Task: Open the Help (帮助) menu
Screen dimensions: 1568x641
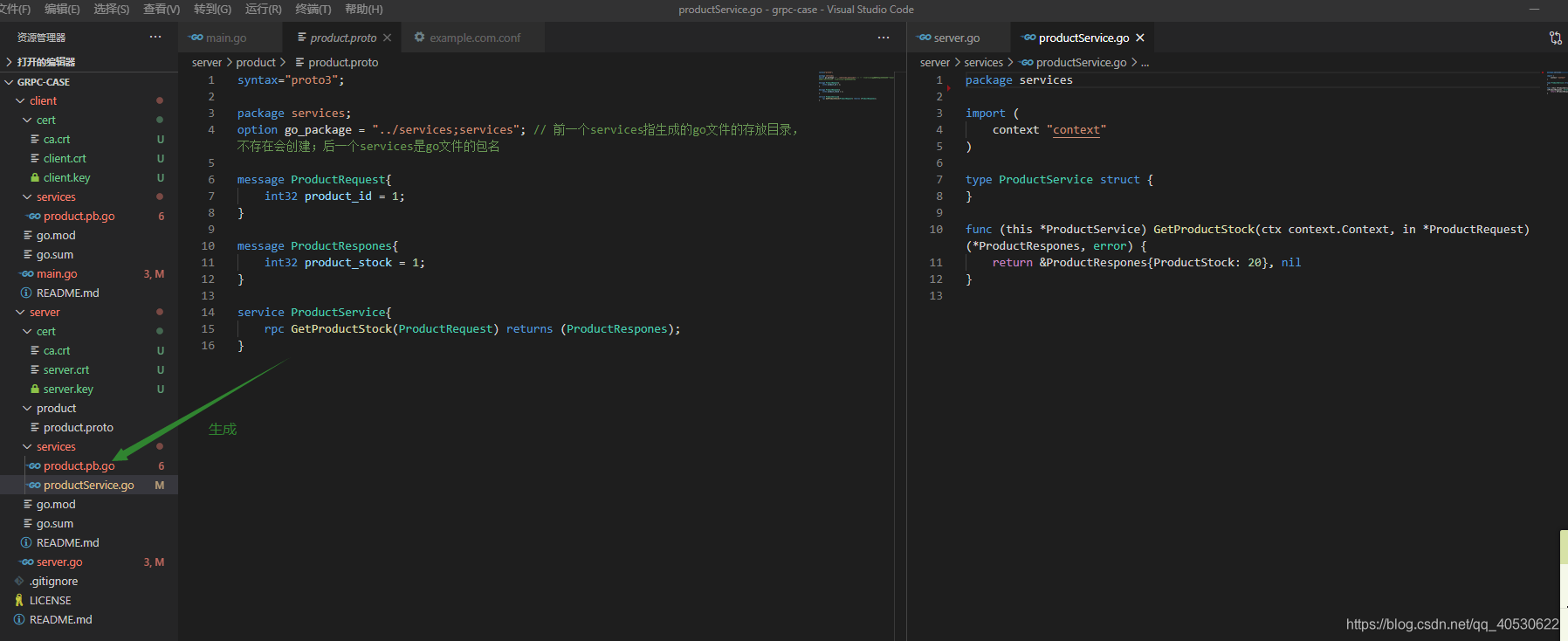Action: coord(364,9)
